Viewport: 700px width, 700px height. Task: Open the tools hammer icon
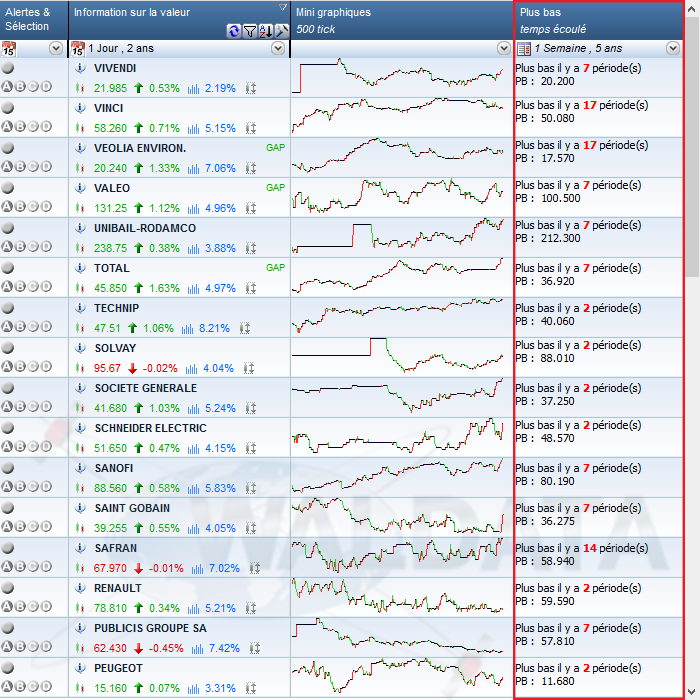point(282,31)
